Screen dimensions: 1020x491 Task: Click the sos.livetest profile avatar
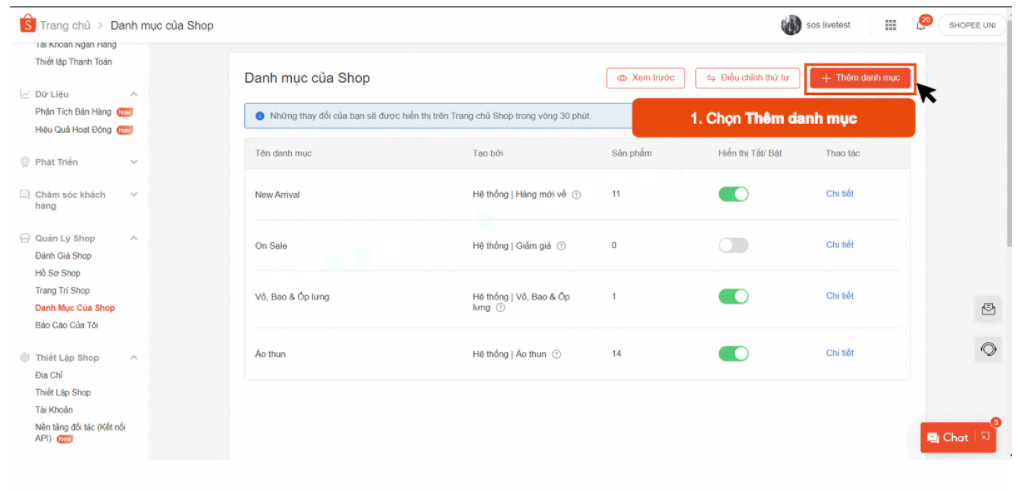(791, 25)
